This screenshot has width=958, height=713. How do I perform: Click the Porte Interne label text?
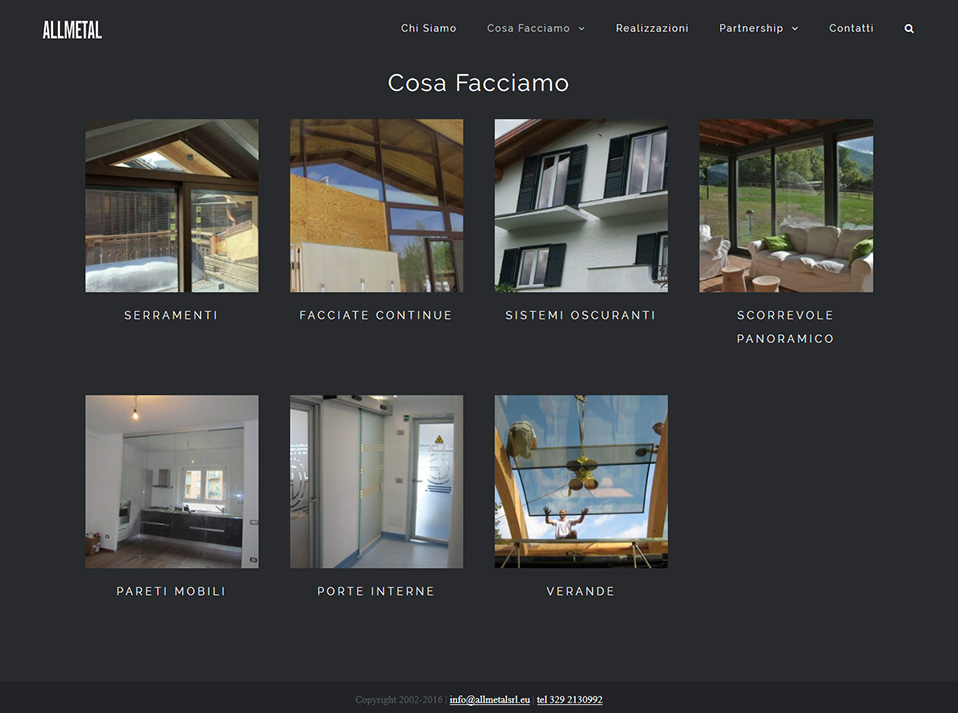click(x=376, y=591)
